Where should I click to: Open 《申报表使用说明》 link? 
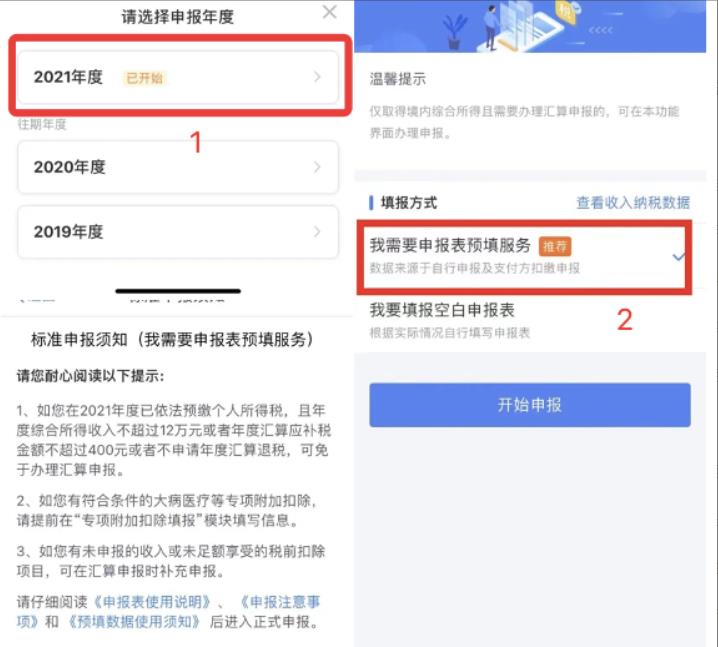tap(152, 602)
